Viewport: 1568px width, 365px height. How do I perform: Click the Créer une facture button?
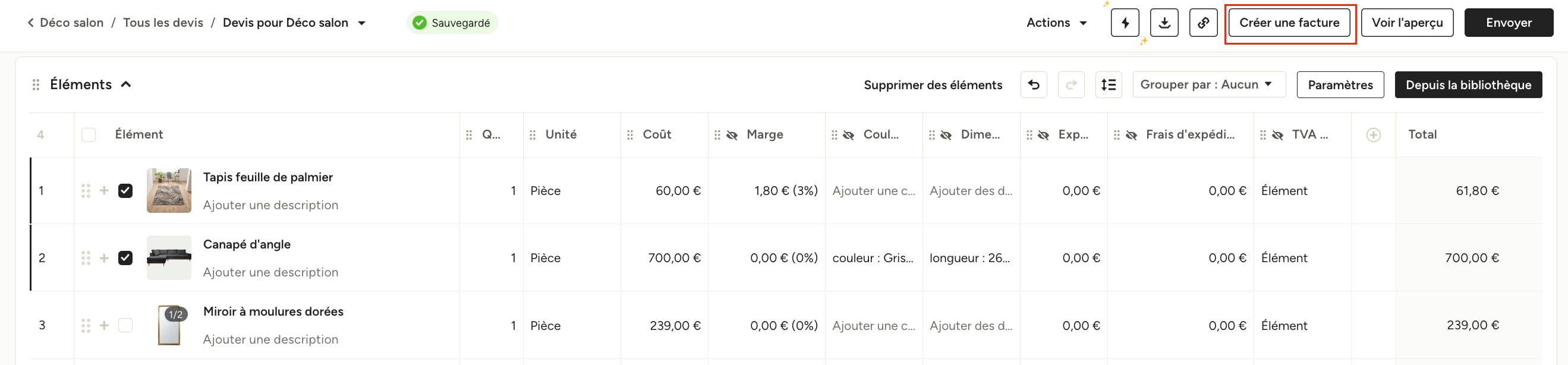click(1289, 23)
